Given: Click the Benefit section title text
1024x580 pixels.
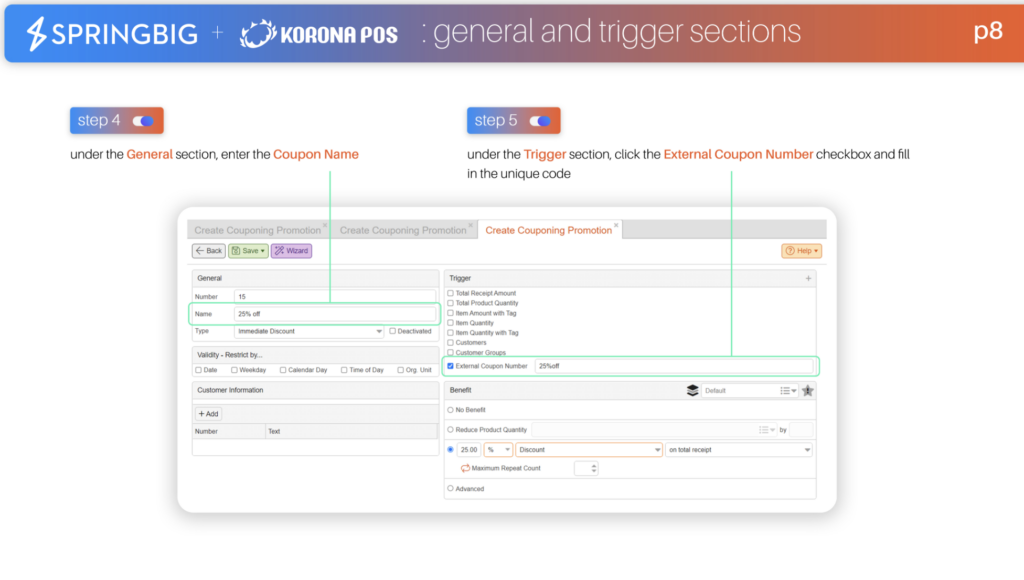Looking at the screenshot, I should (x=460, y=390).
